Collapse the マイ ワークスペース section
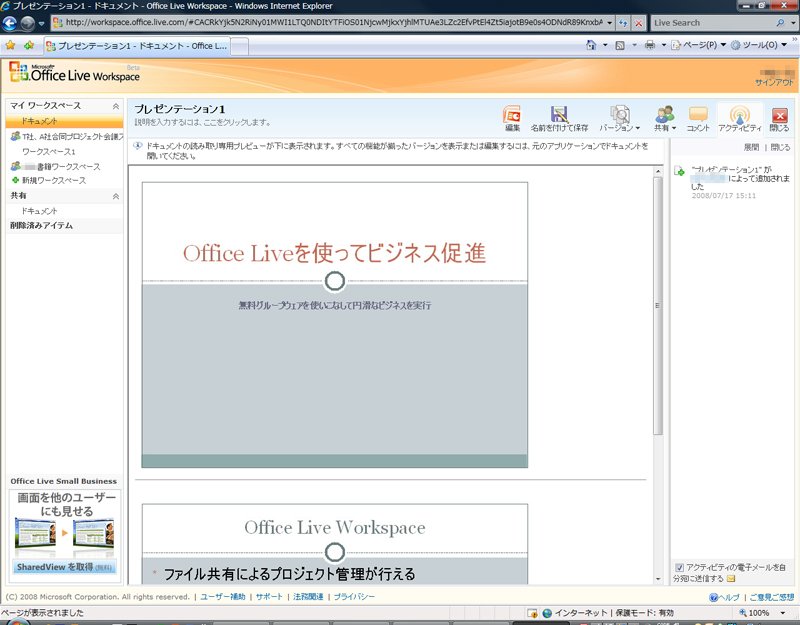 [116, 106]
